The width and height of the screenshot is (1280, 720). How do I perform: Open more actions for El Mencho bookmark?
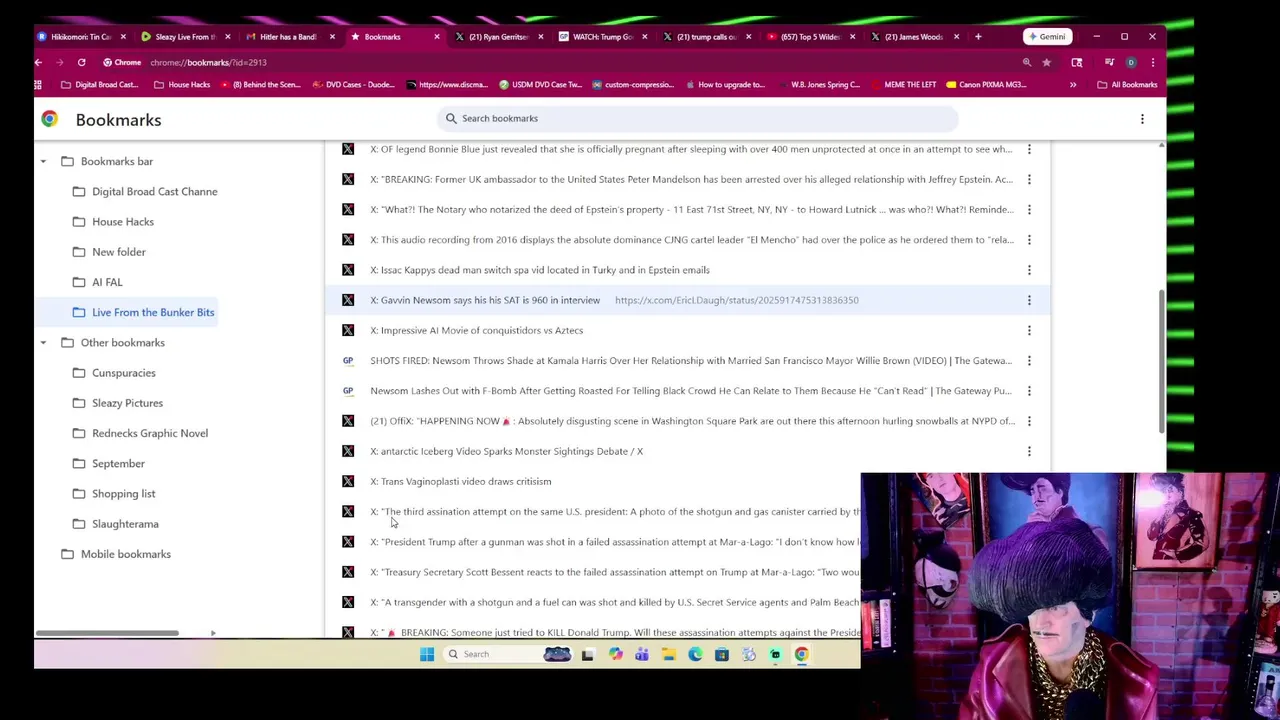1029,239
